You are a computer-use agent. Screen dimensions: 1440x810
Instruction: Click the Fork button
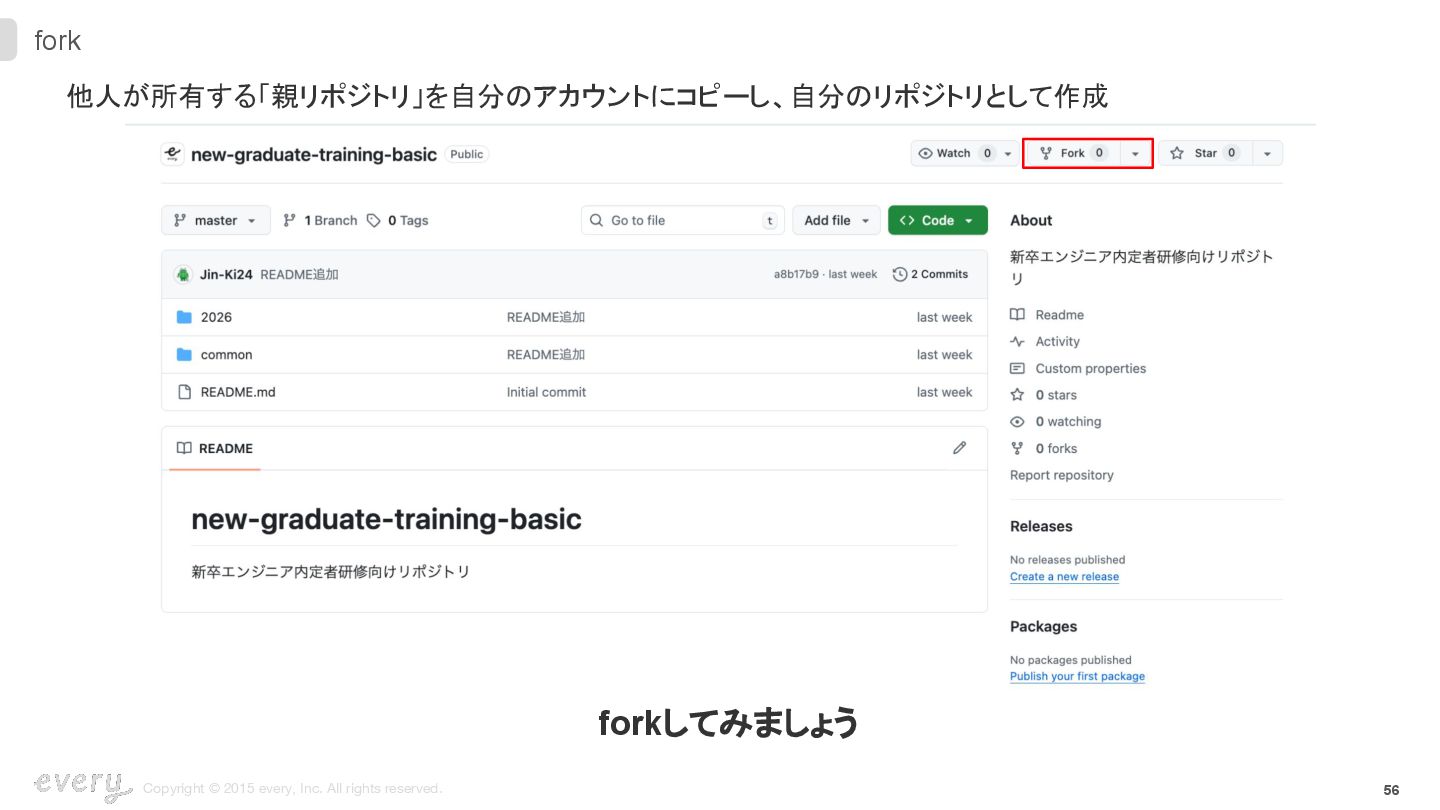point(1072,153)
